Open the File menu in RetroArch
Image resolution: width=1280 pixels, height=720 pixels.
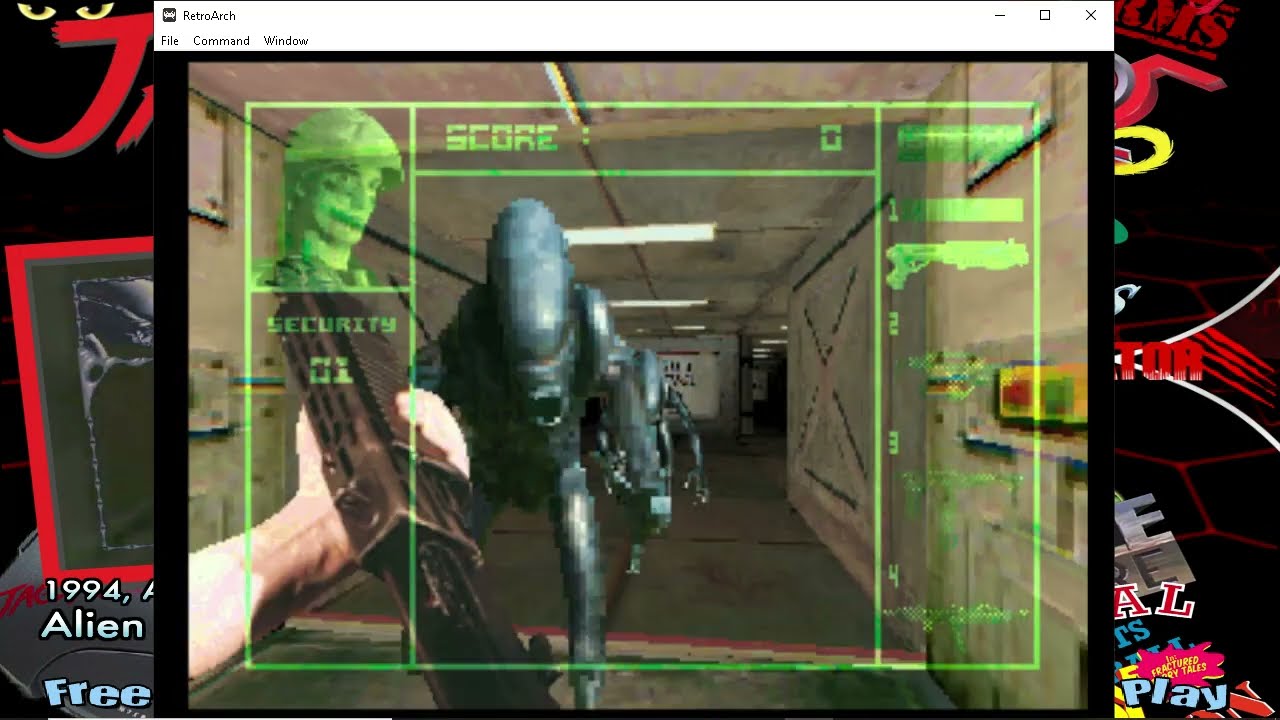pyautogui.click(x=170, y=41)
